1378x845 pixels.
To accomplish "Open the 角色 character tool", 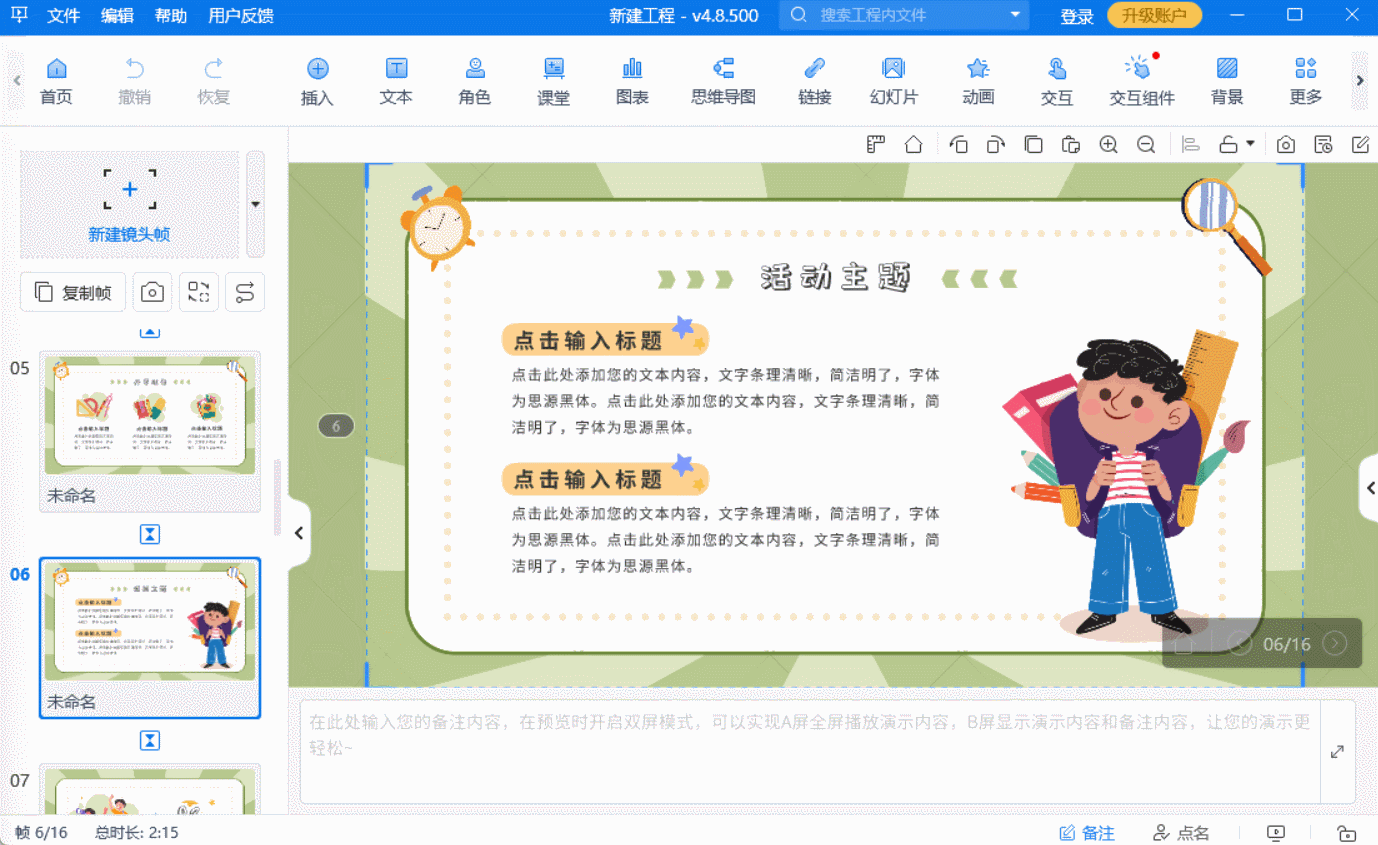I will point(475,81).
